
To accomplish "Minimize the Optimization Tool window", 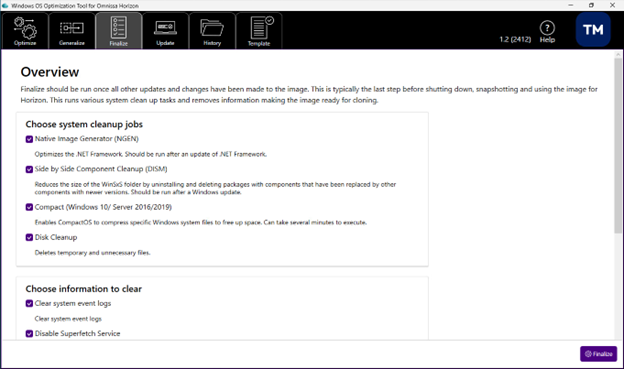I will tap(571, 5).
